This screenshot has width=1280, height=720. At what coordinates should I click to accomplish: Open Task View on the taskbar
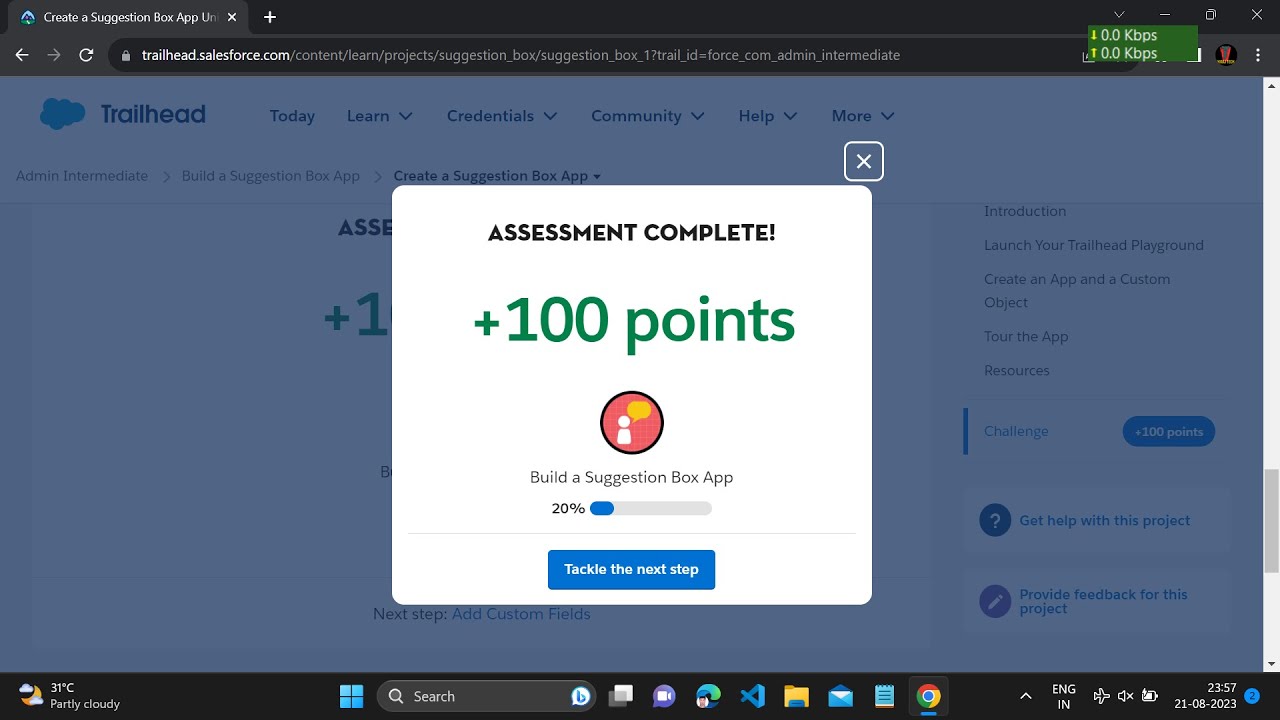[x=621, y=696]
